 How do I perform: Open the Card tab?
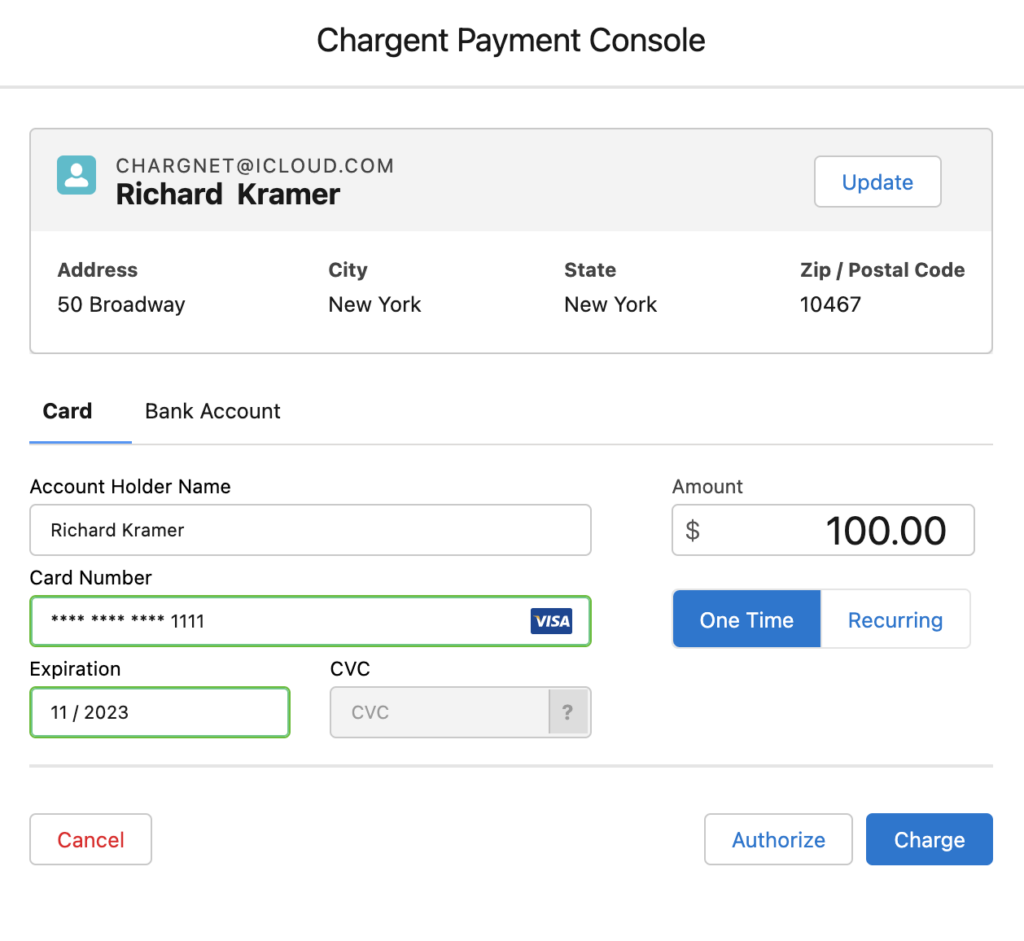68,411
